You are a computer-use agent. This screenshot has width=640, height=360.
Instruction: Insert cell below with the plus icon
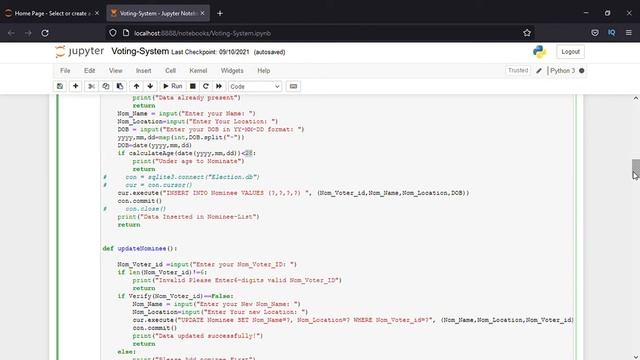(76, 86)
